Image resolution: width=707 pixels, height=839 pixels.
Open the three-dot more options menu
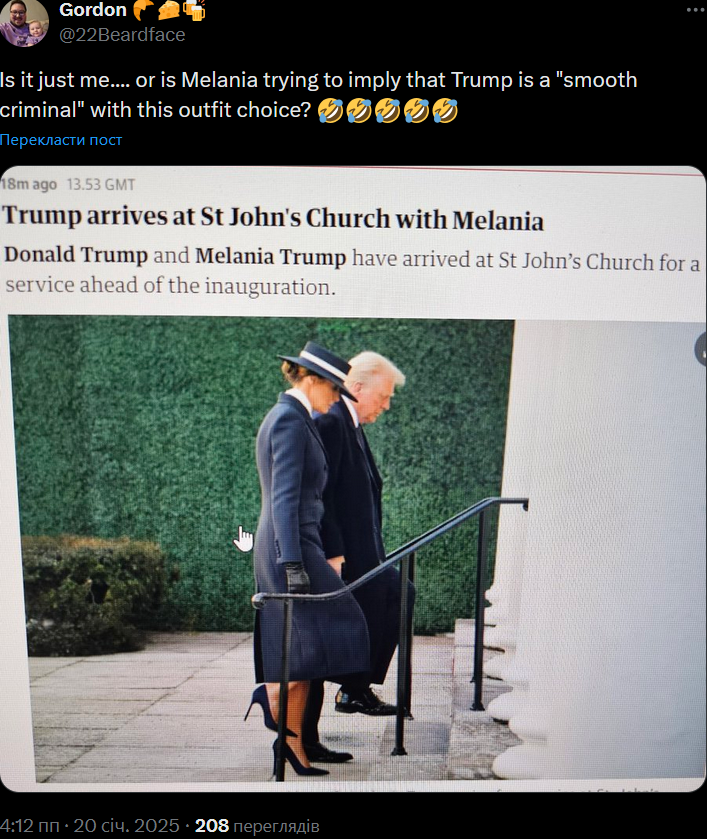coord(696,10)
